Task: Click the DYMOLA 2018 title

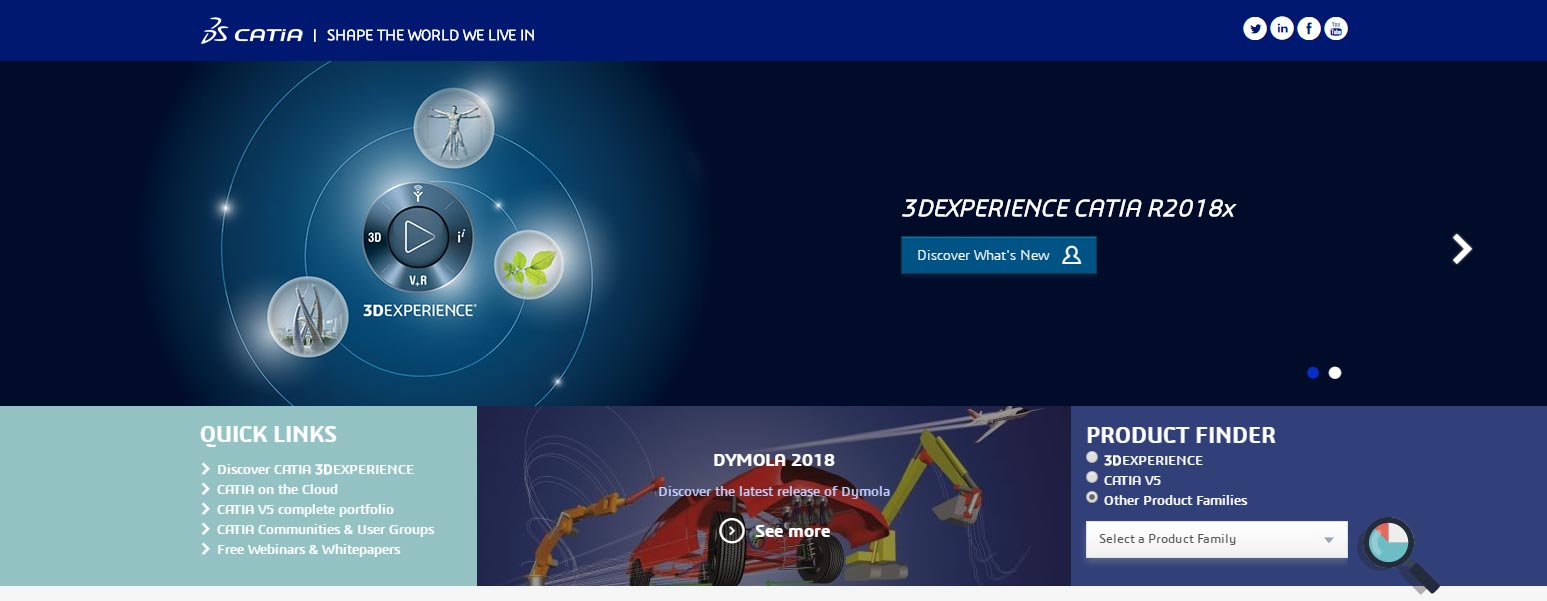Action: coord(774,461)
